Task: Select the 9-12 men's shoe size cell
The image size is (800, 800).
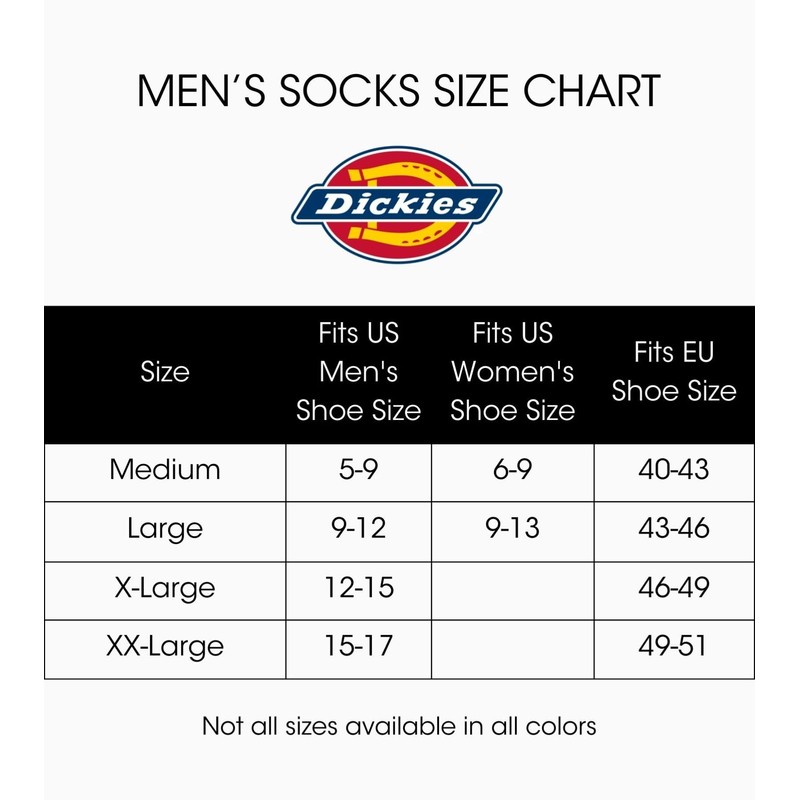Action: (x=358, y=528)
